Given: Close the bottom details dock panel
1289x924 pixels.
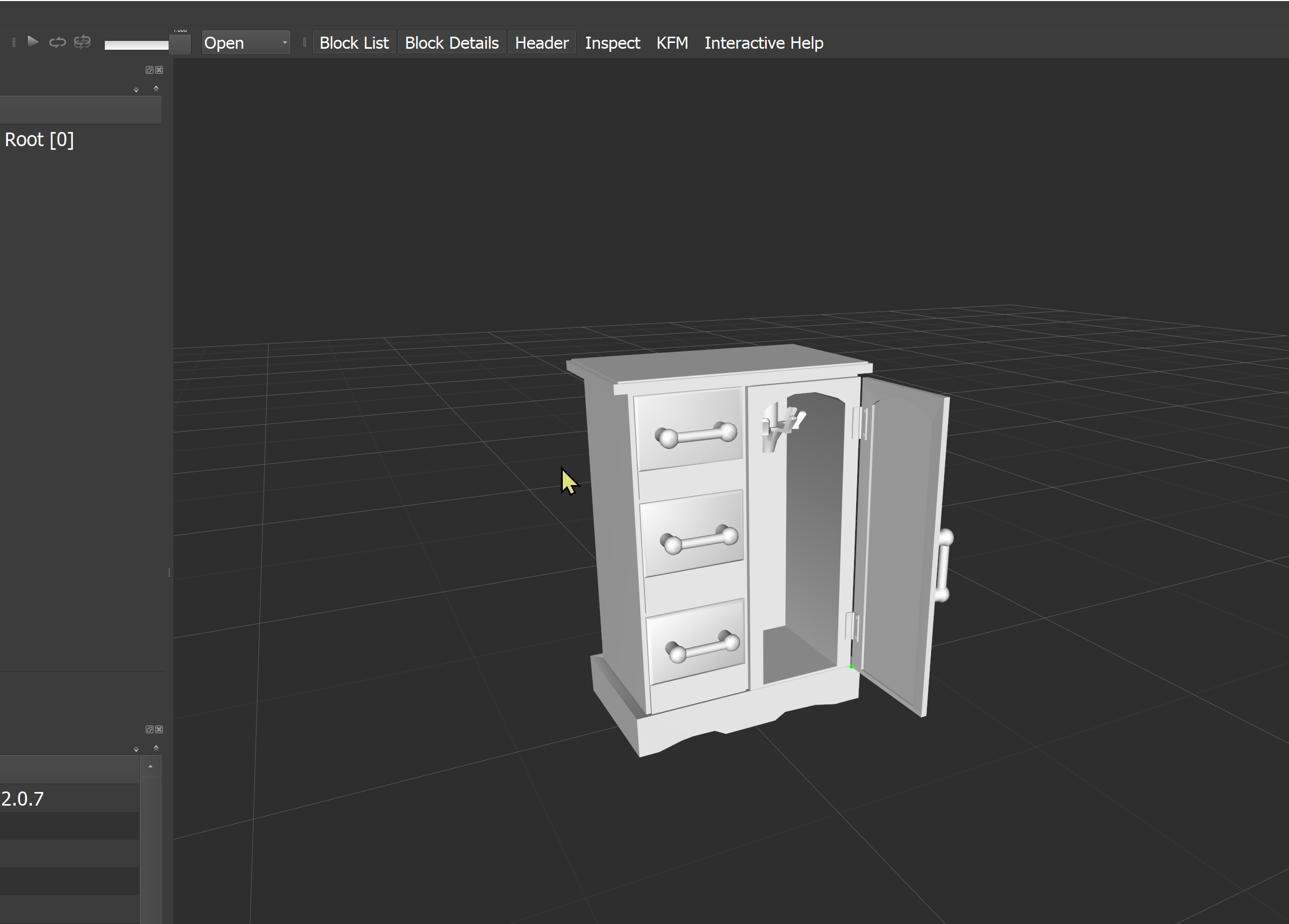Looking at the screenshot, I should point(159,729).
